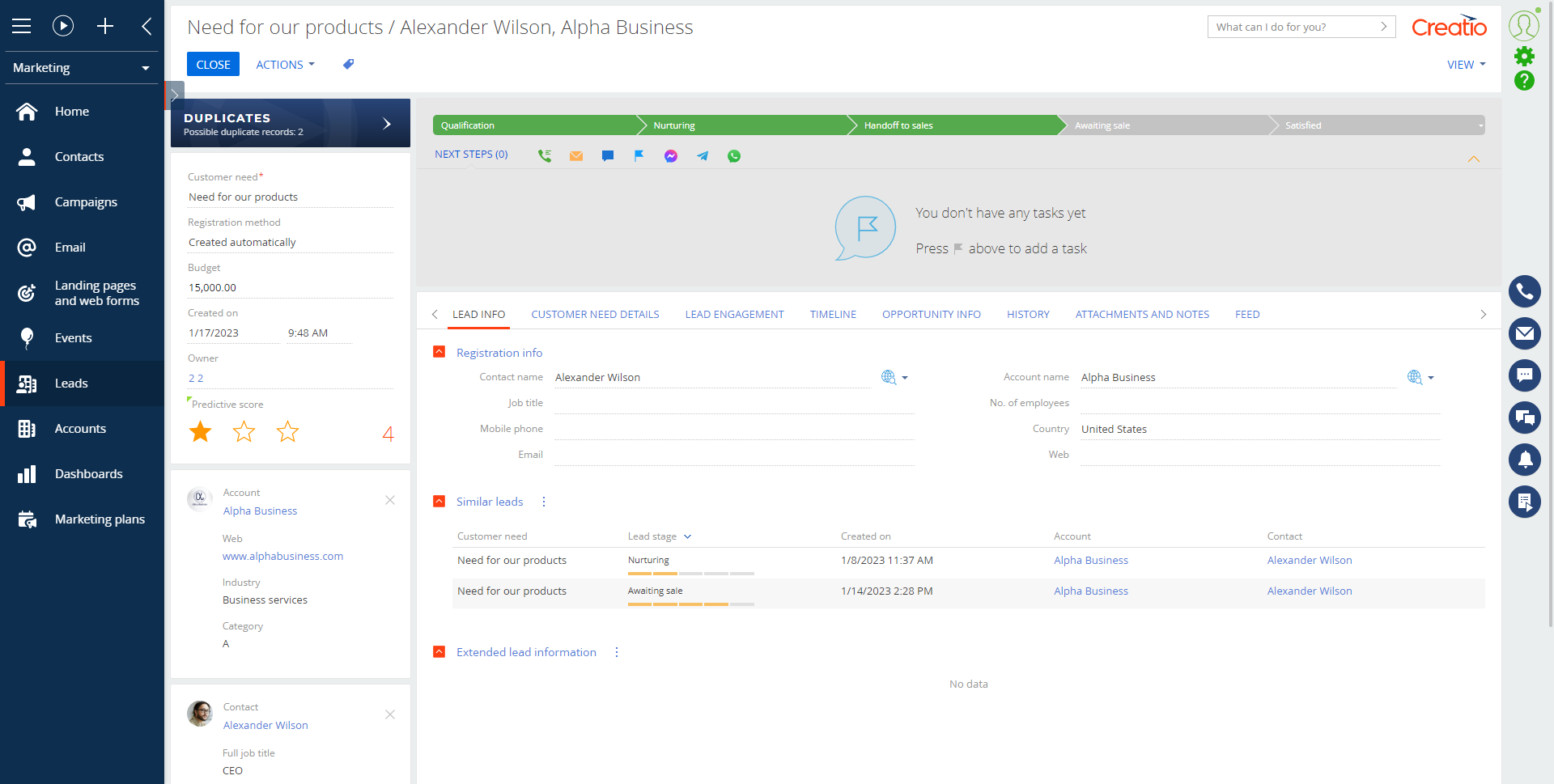
Task: Open system designer gear icon
Action: 1524,56
